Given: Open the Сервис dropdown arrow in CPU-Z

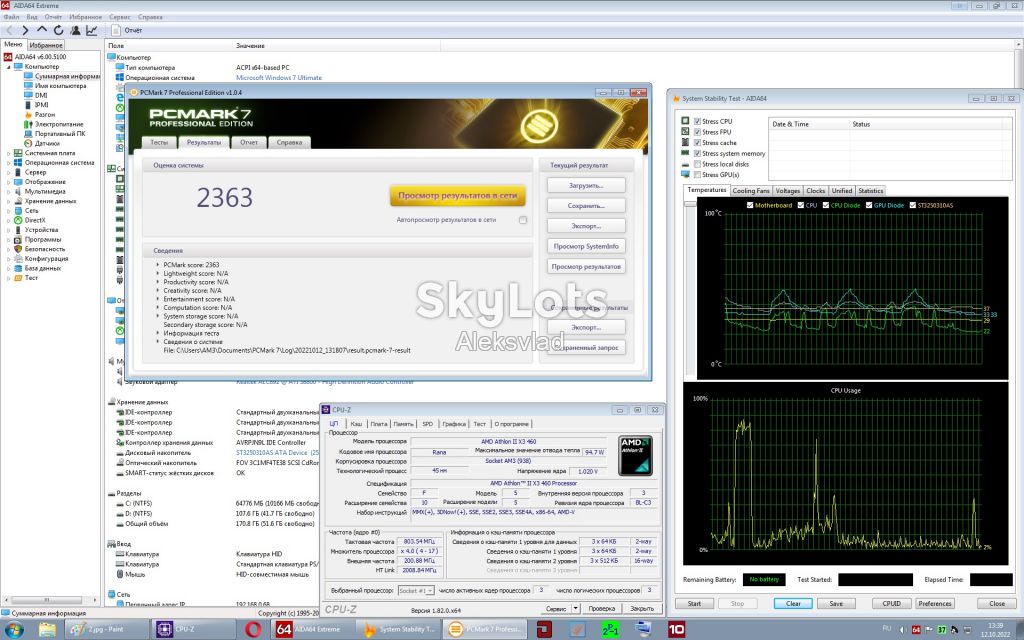Looking at the screenshot, I should tap(575, 608).
